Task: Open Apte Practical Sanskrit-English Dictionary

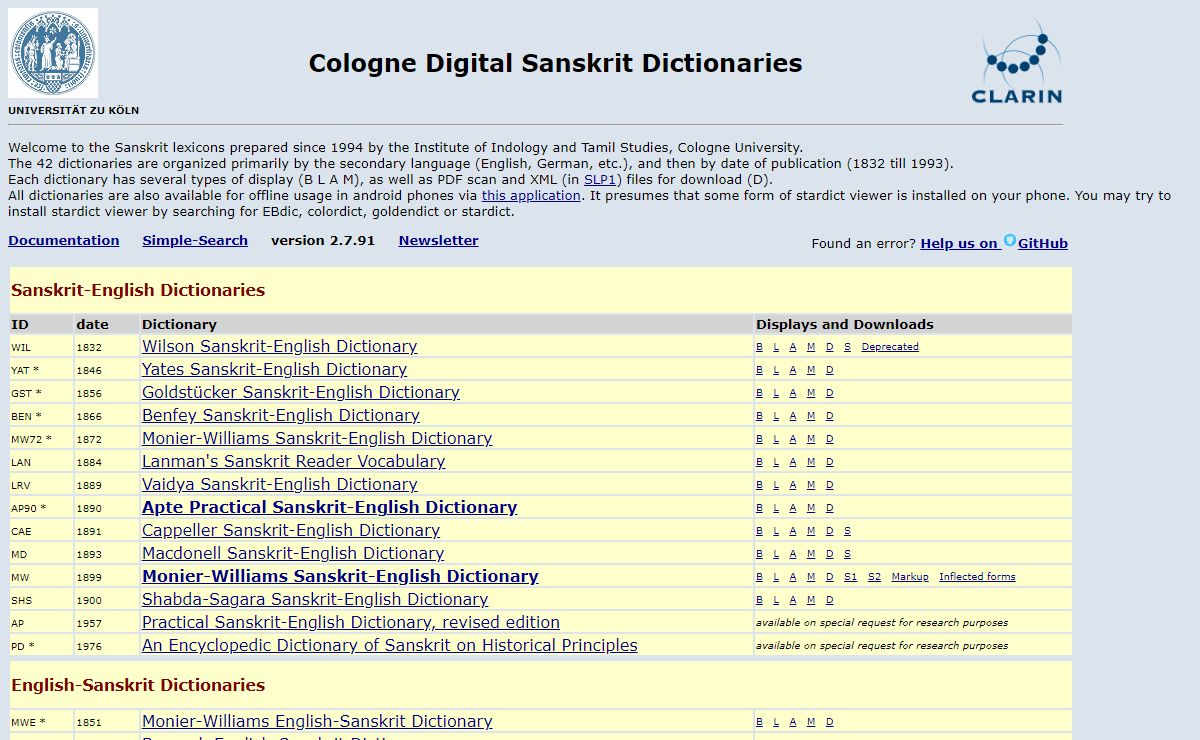Action: pyautogui.click(x=329, y=508)
